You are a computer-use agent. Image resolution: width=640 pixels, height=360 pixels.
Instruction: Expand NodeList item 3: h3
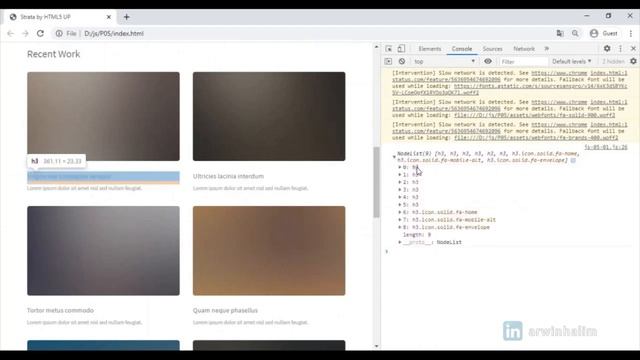400,189
